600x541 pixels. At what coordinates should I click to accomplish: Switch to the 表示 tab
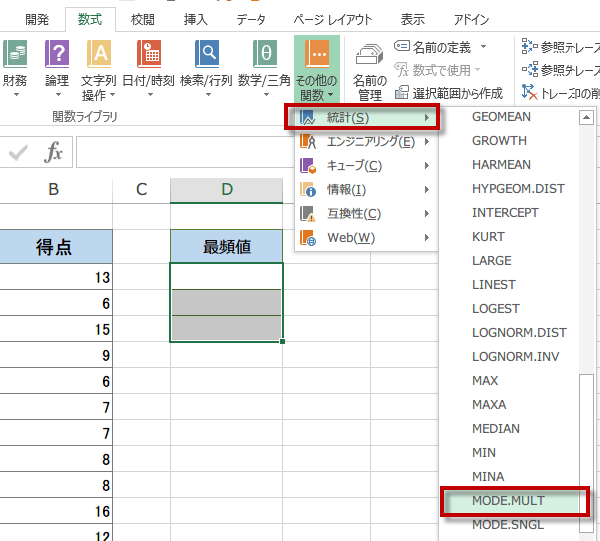(x=412, y=19)
